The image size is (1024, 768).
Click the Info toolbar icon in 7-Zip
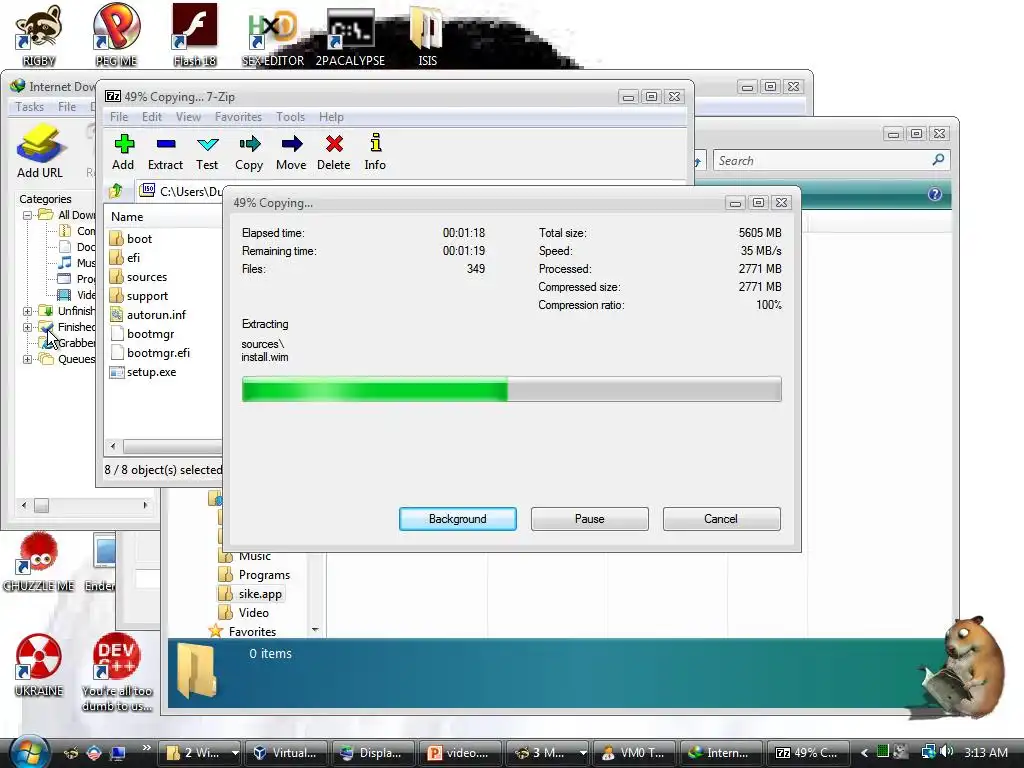375,152
